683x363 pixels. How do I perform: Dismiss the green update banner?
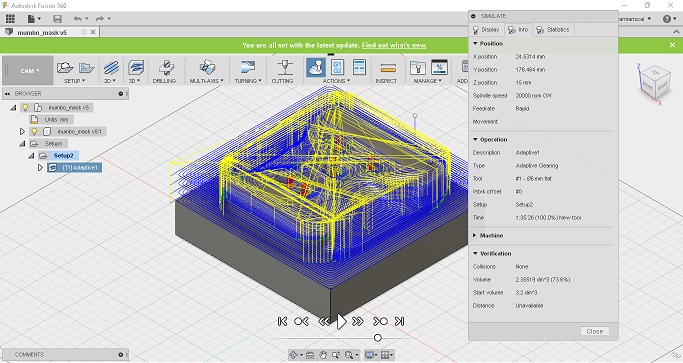click(x=673, y=45)
